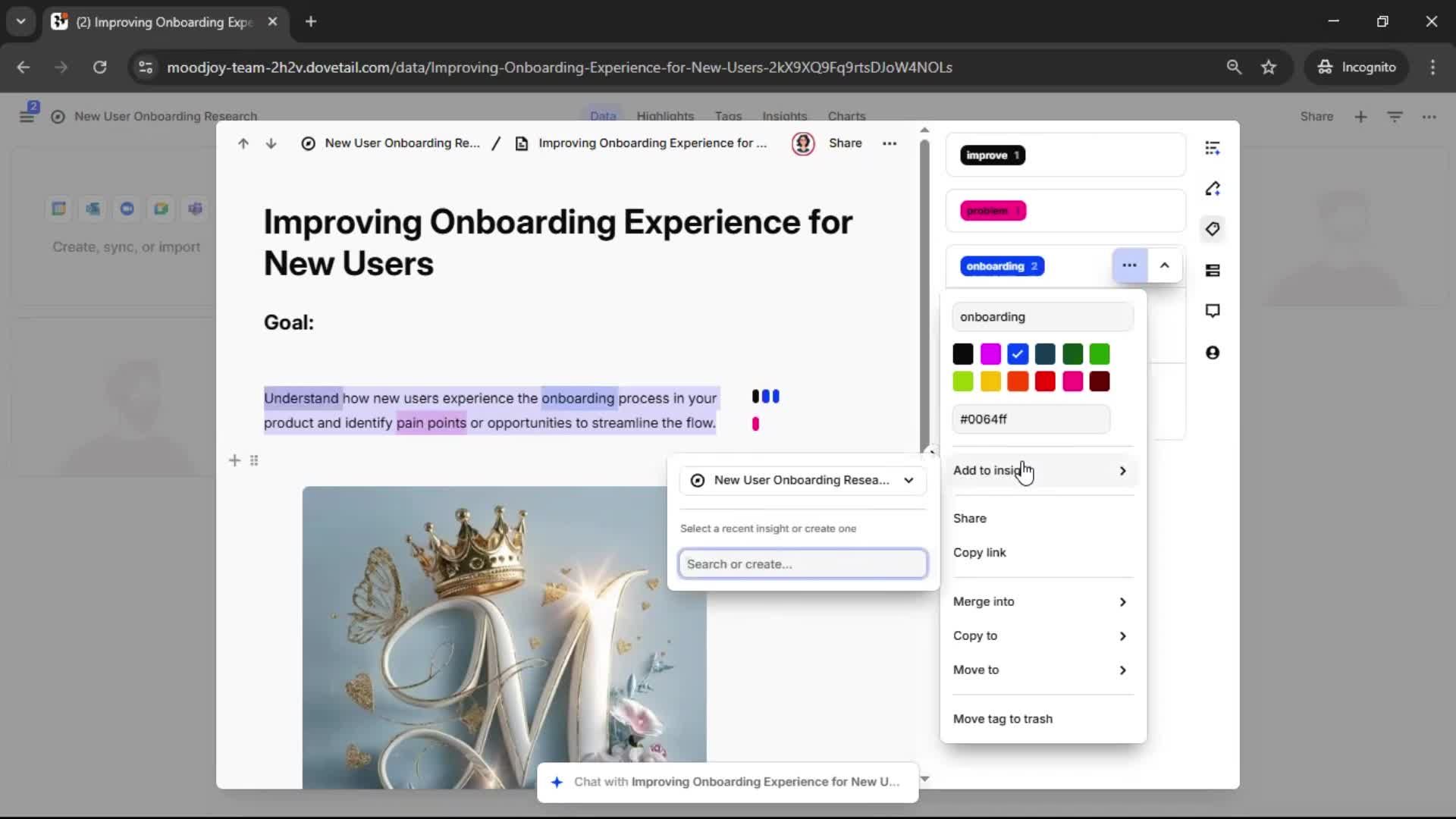Select the checked blue color swatch

tap(1018, 354)
